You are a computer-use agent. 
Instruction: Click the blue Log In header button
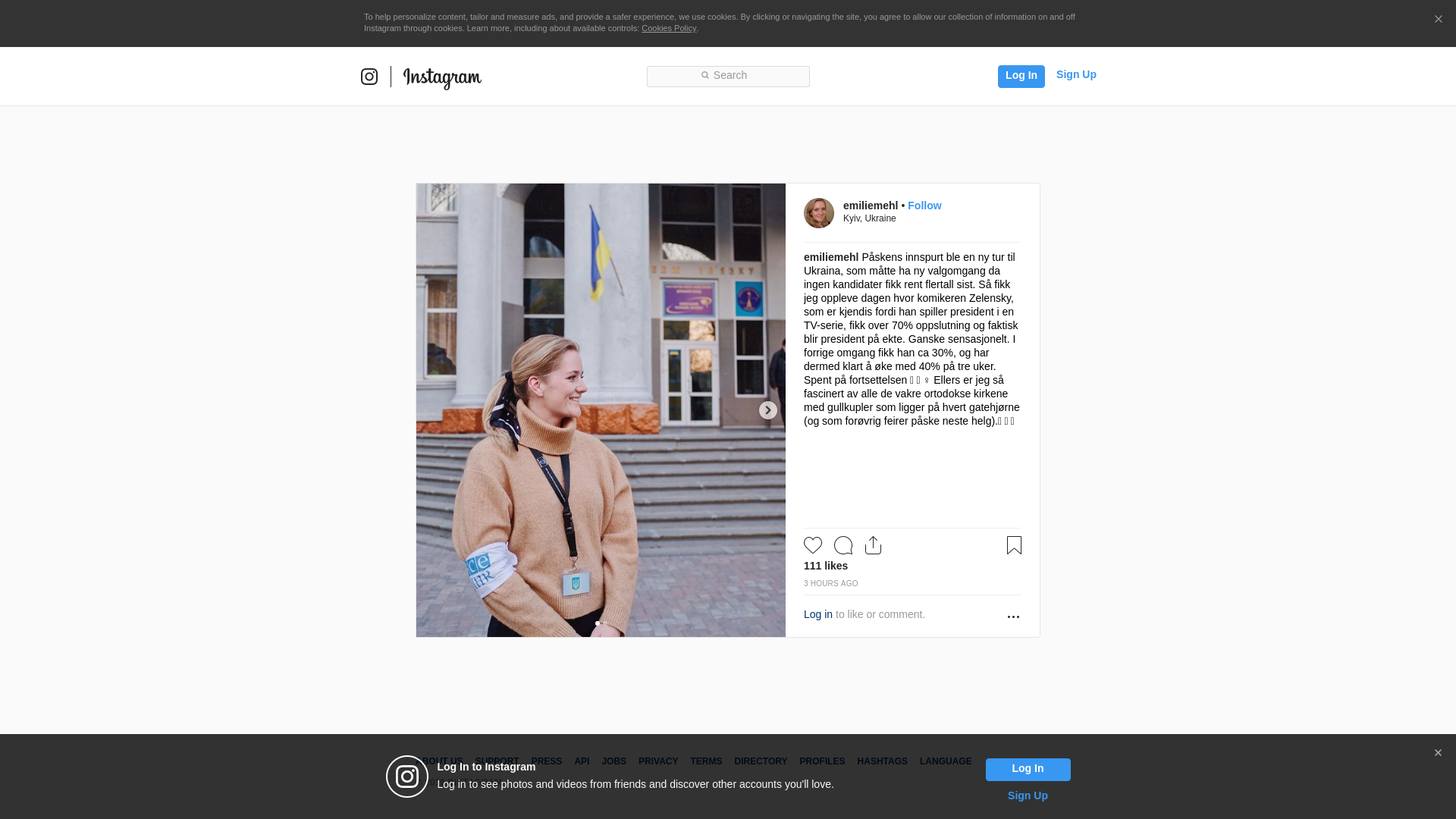point(1021,76)
